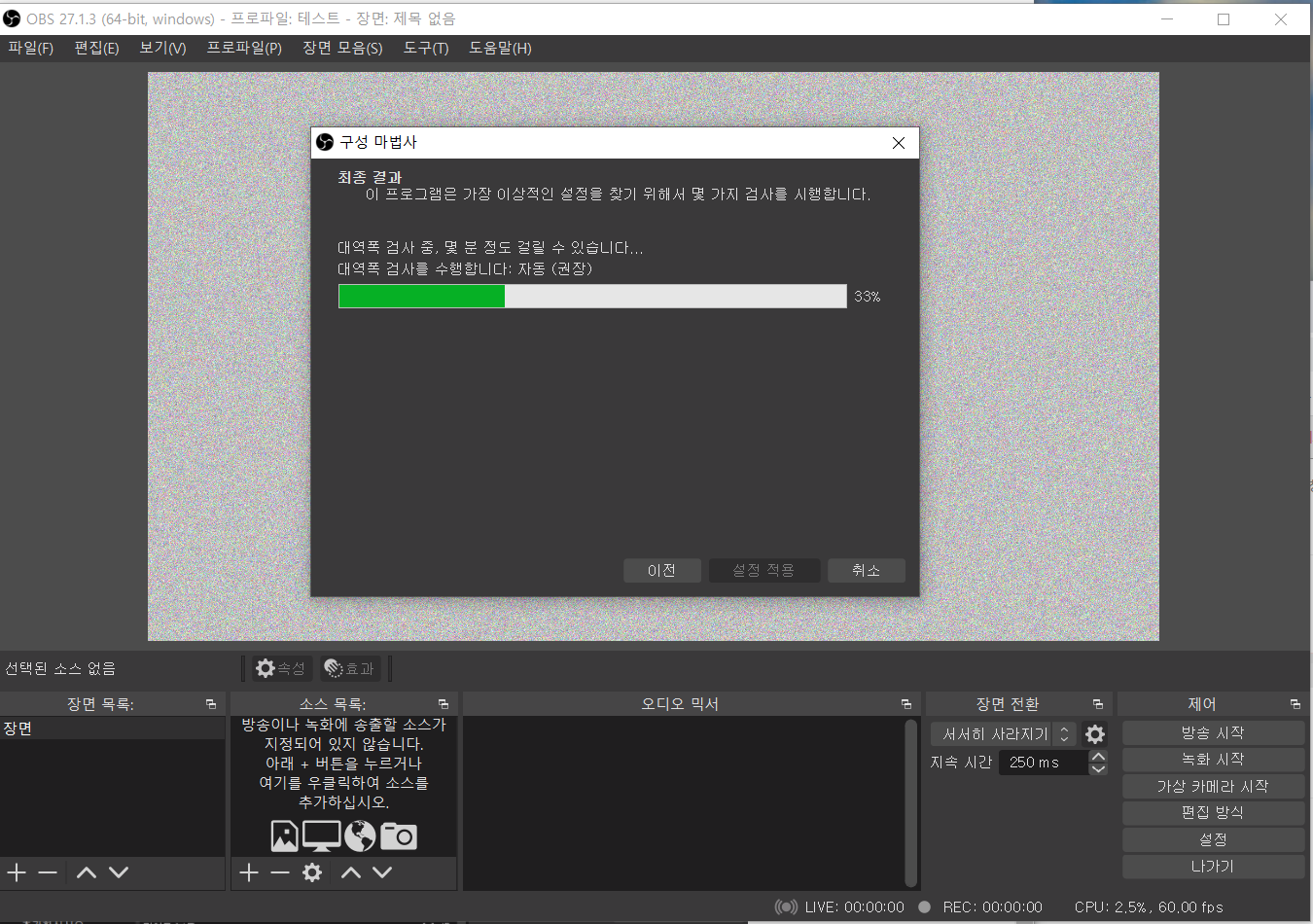
Task: Open 설정 in controls panel
Action: (1213, 839)
